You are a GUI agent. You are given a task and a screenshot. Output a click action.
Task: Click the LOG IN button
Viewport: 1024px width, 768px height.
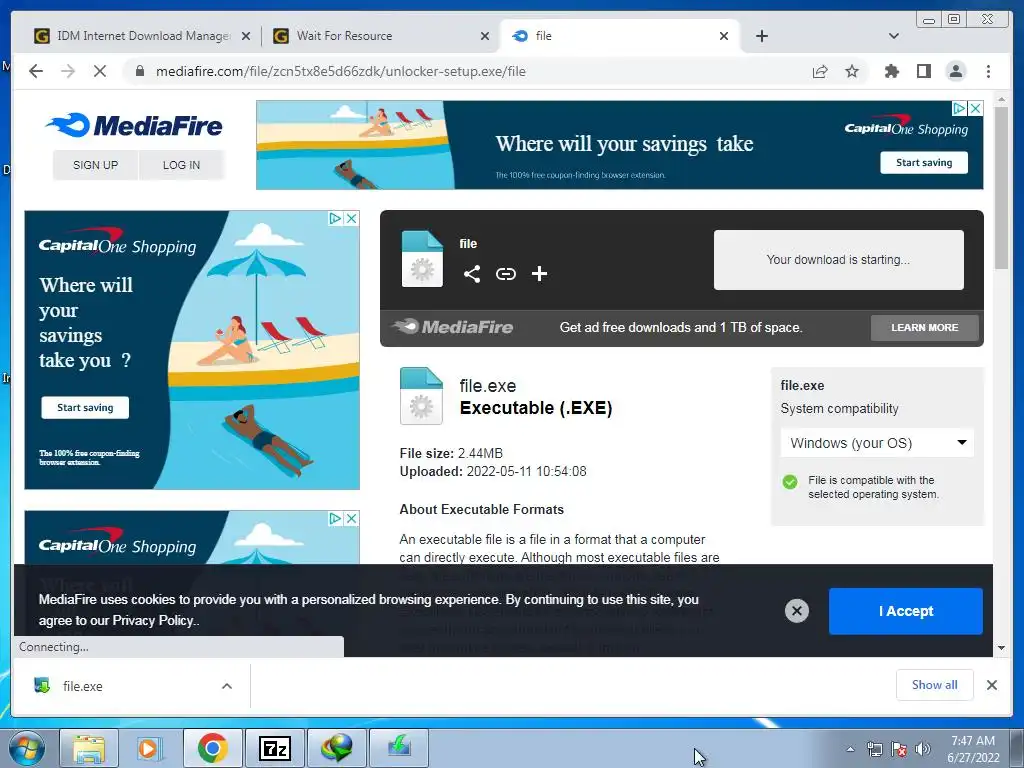[x=182, y=165]
